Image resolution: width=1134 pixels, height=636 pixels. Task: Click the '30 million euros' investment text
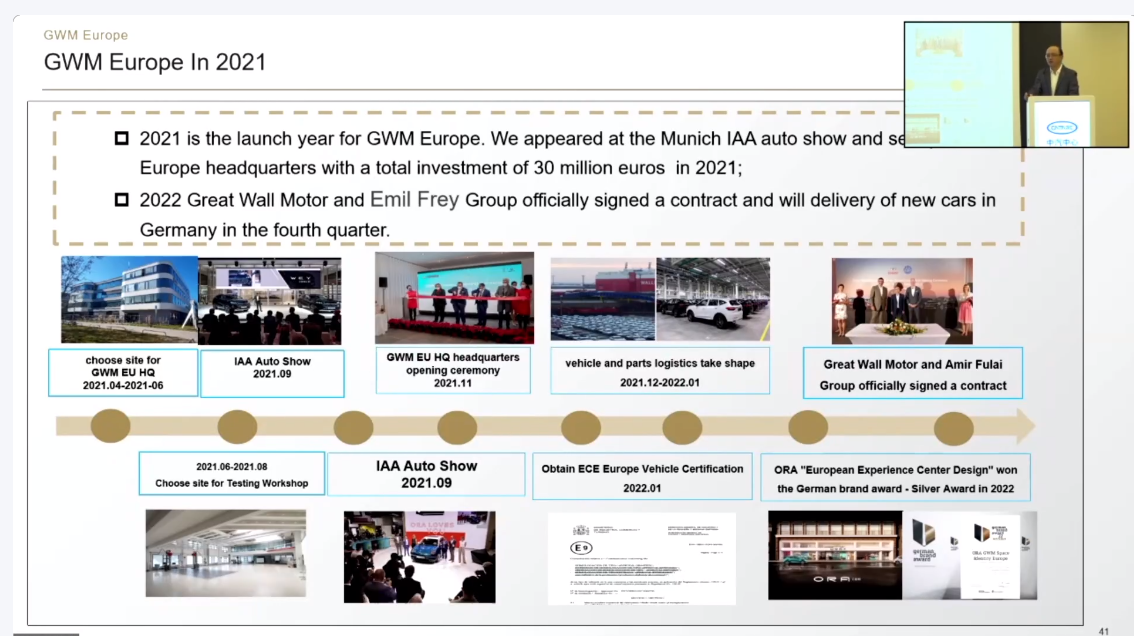(x=599, y=168)
